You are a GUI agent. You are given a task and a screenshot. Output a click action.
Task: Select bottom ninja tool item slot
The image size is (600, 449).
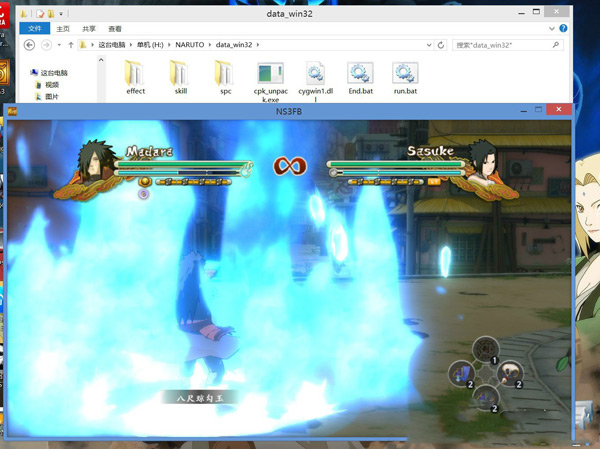coord(486,398)
